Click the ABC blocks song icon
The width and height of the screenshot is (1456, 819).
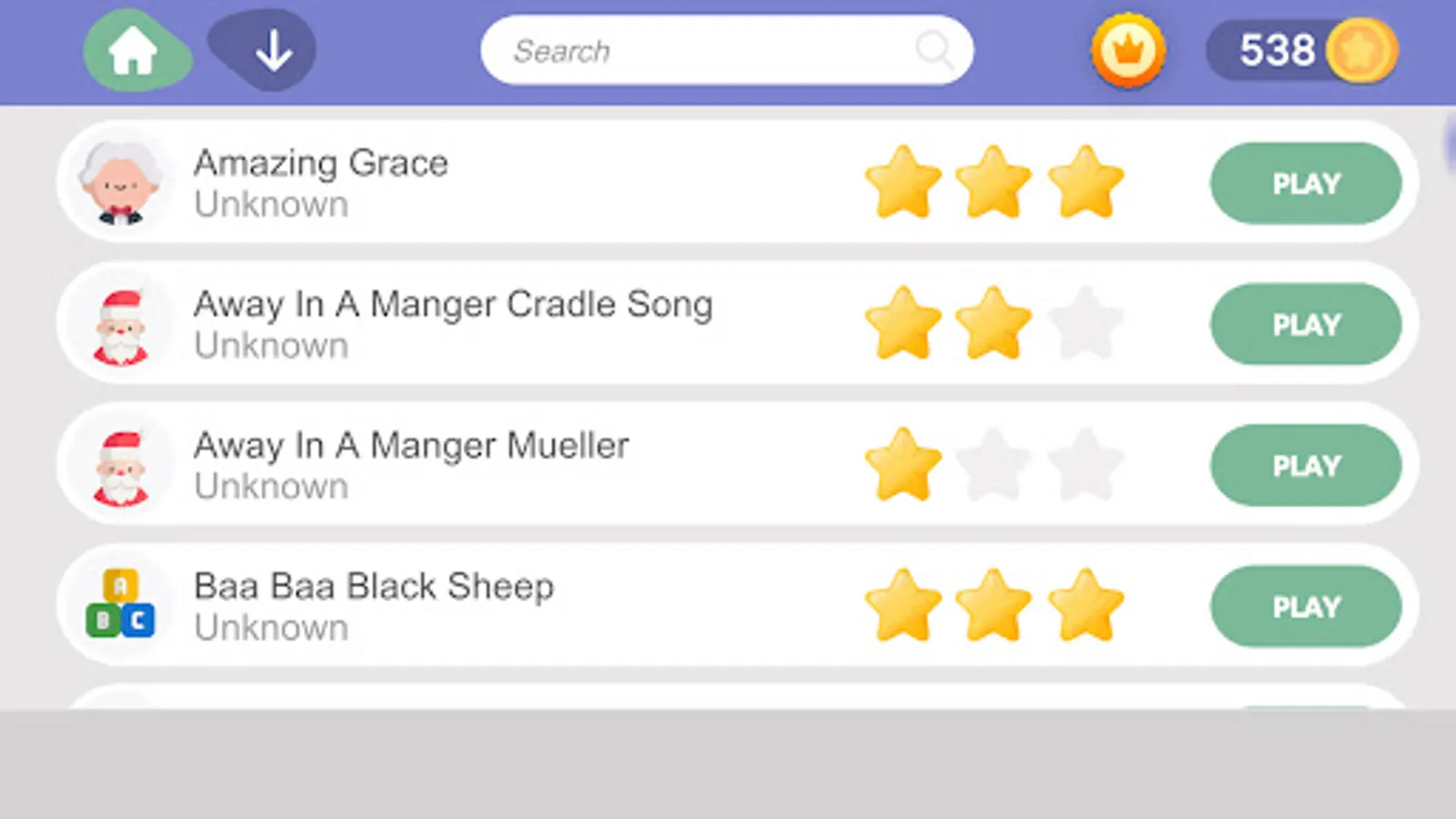pyautogui.click(x=120, y=603)
